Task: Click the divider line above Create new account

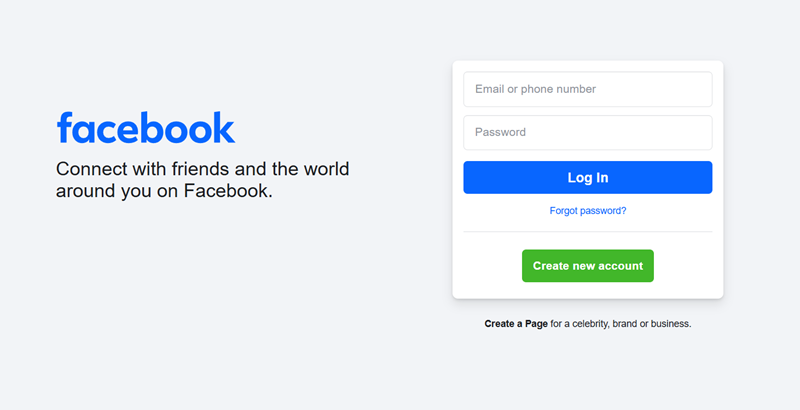Action: coord(588,232)
